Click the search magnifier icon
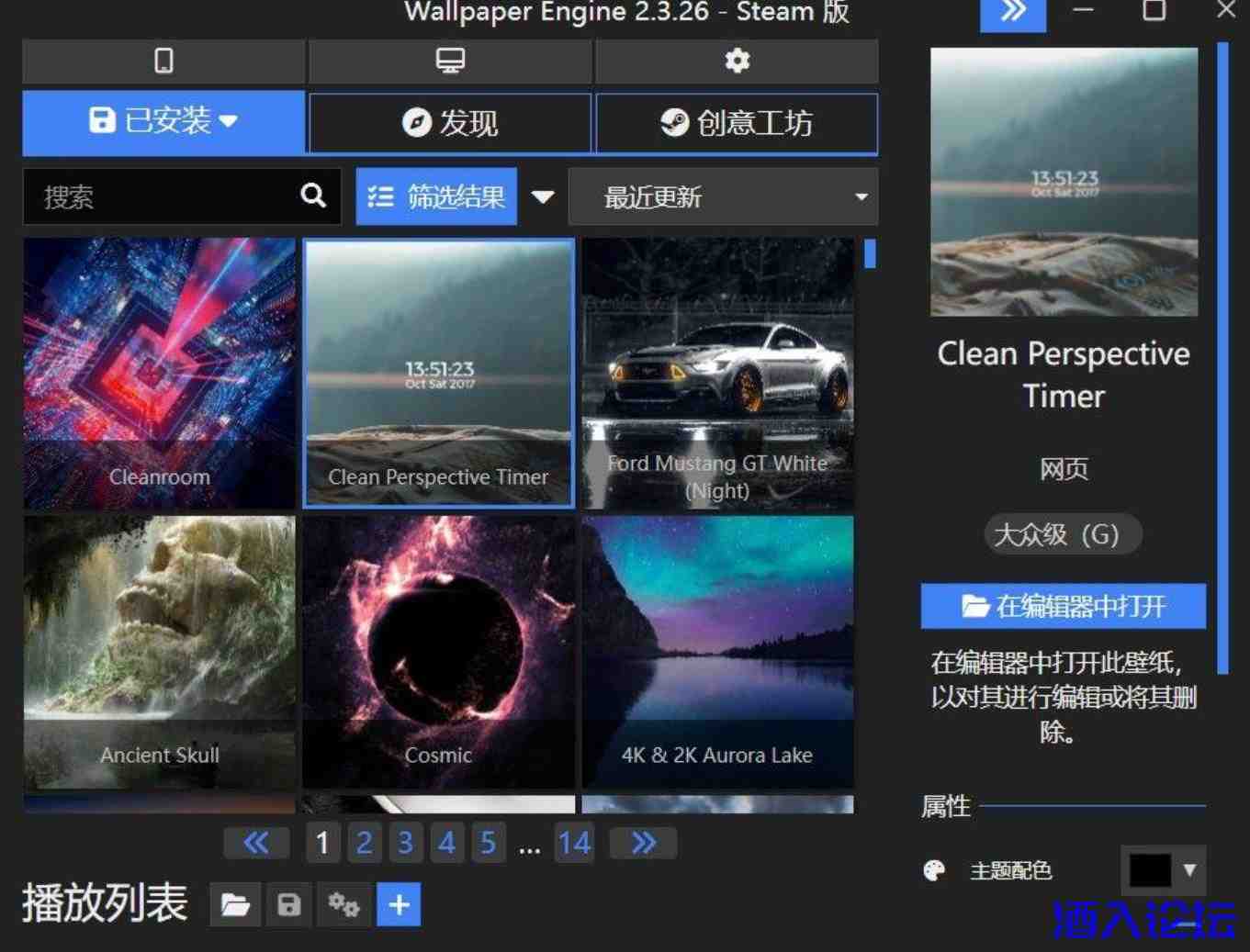The image size is (1250, 952). coord(313,196)
